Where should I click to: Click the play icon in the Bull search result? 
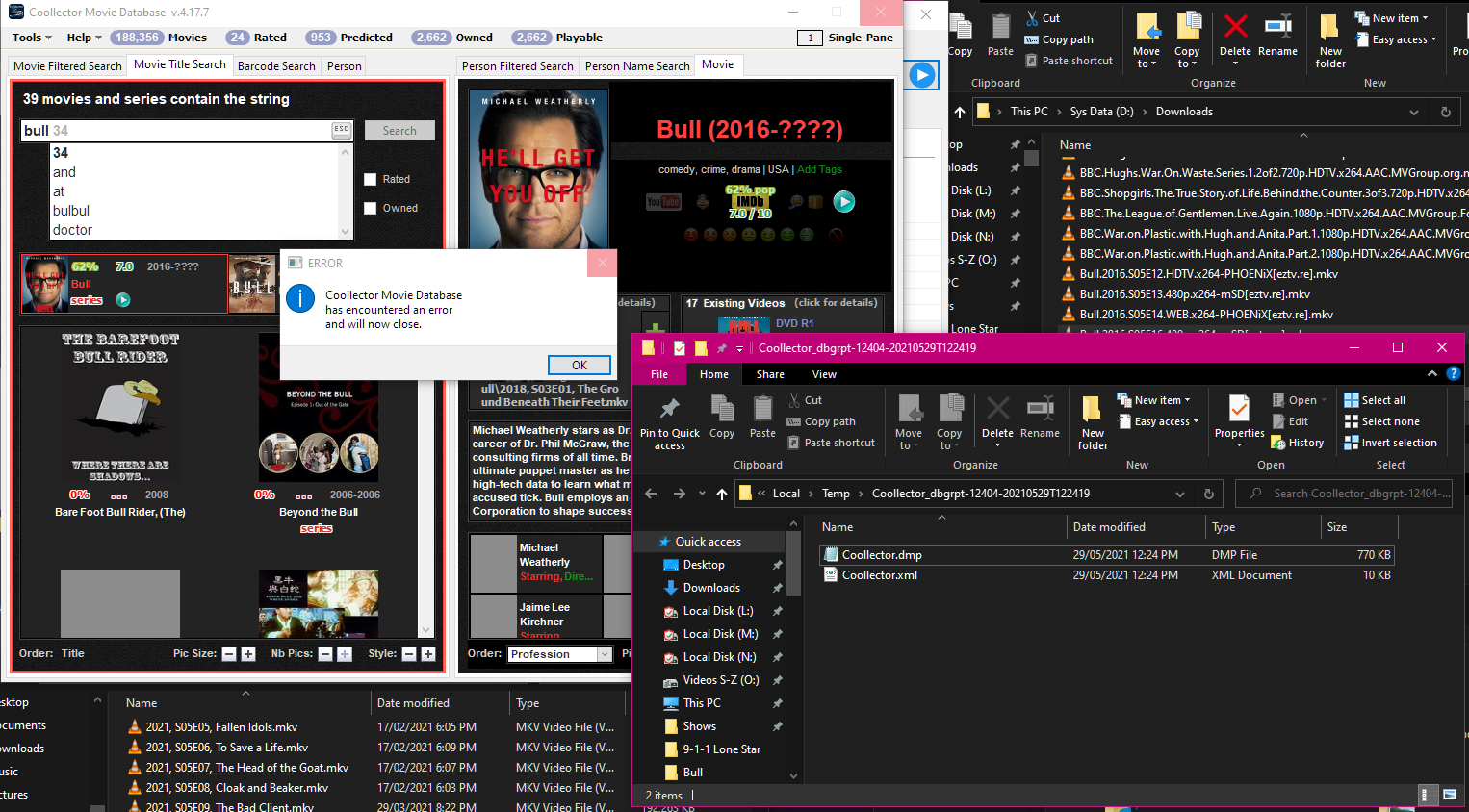pyautogui.click(x=123, y=300)
